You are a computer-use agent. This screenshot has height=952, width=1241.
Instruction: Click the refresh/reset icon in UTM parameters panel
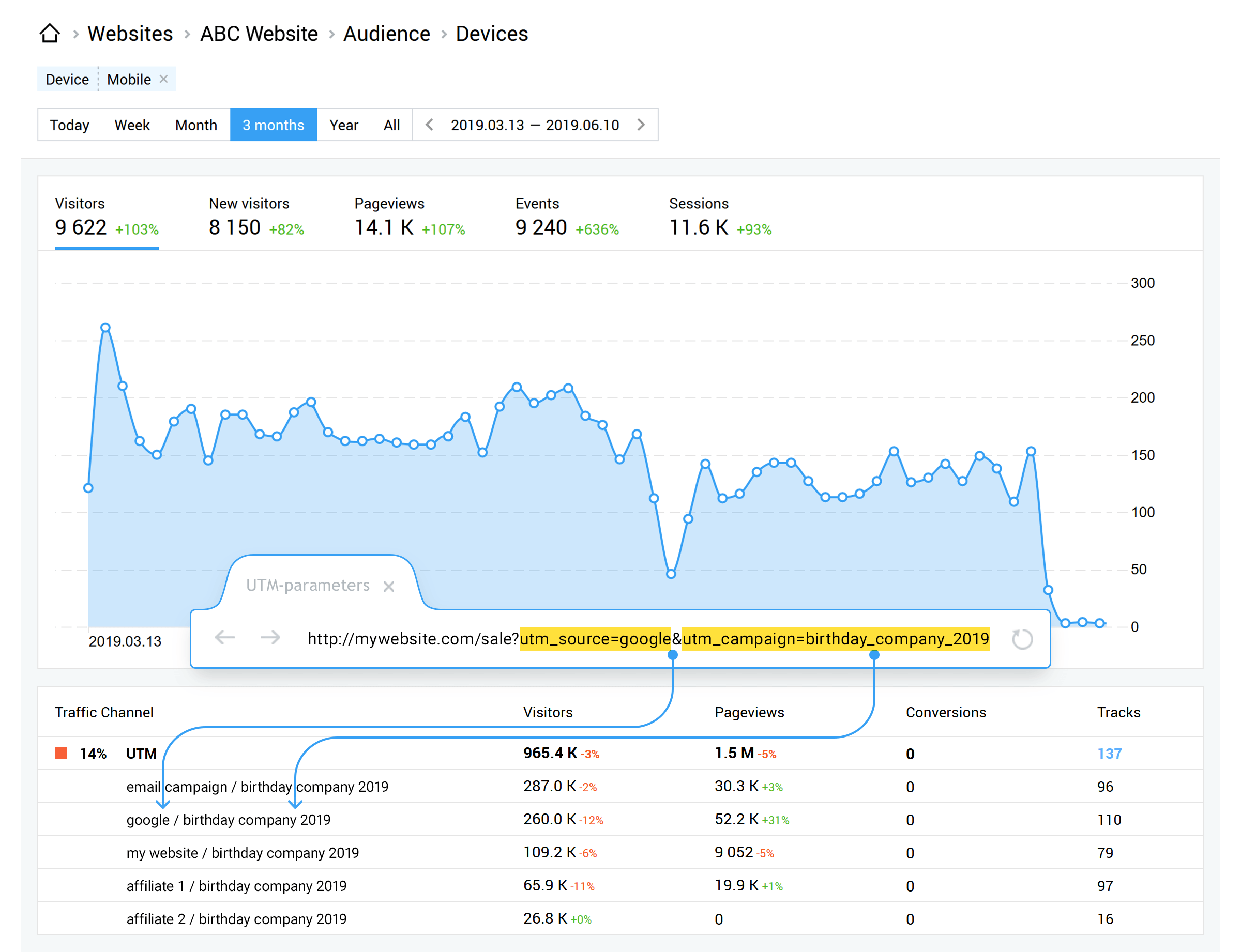[1022, 639]
